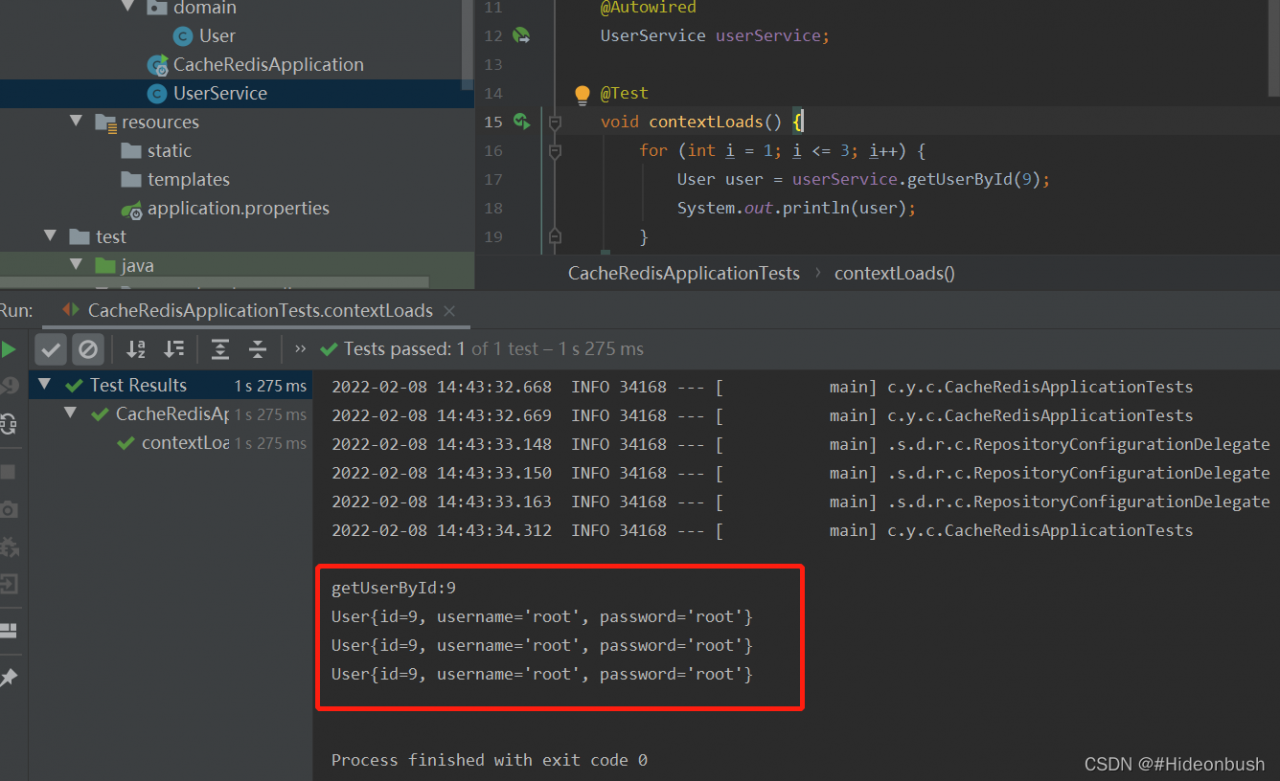Viewport: 1280px width, 781px height.
Task: Click line number 18 in gutter
Action: [493, 209]
